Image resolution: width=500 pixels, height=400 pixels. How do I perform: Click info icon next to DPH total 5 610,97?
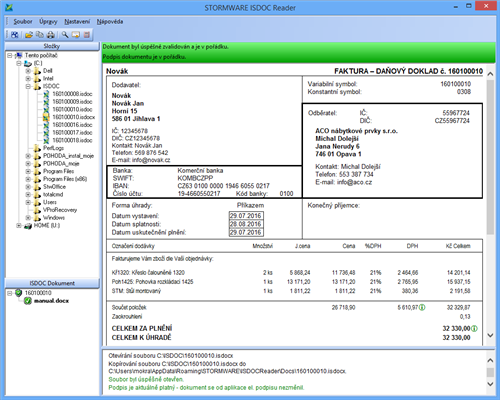[422, 307]
